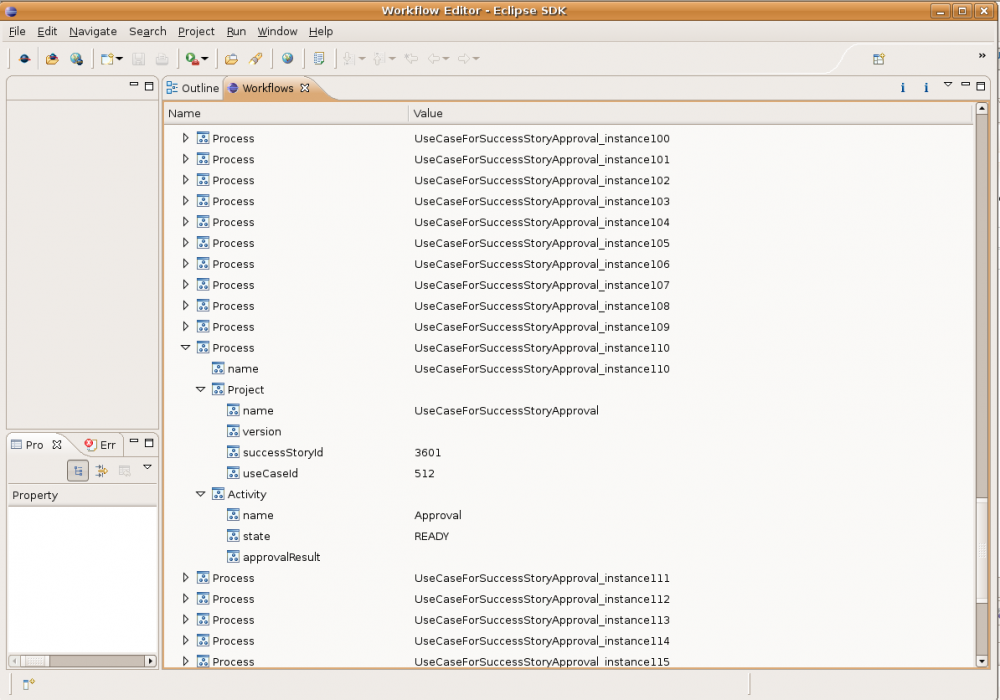This screenshot has height=700, width=1000.
Task: Collapse the Project tree node
Action: tap(201, 389)
